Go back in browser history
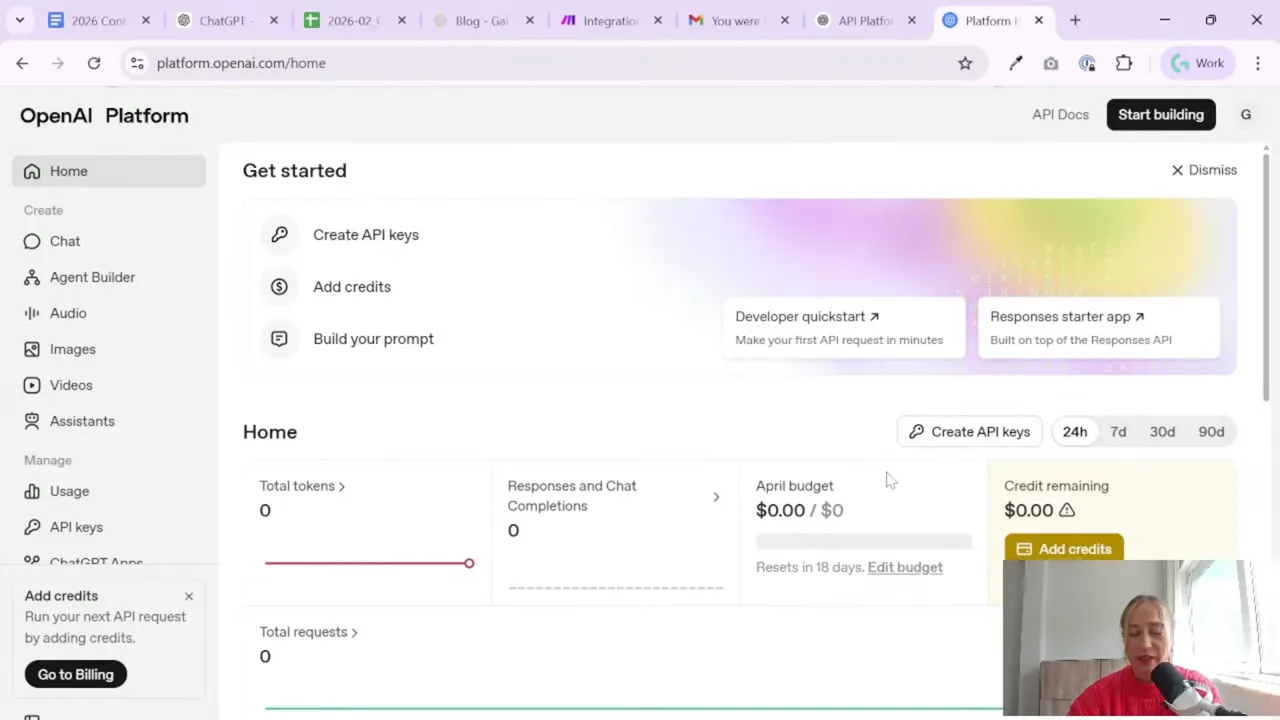1280x720 pixels. pyautogui.click(x=22, y=63)
